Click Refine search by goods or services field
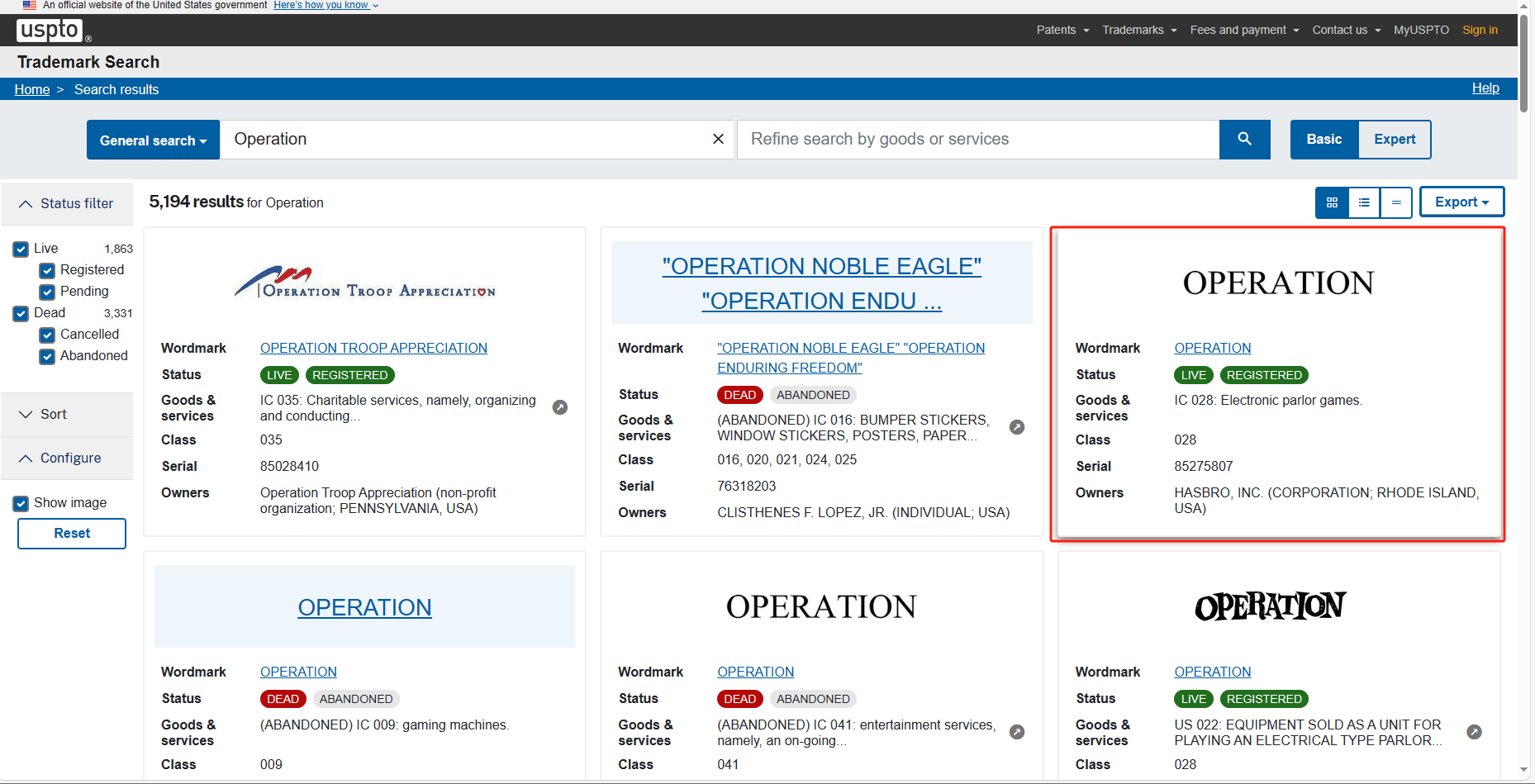 (x=978, y=139)
